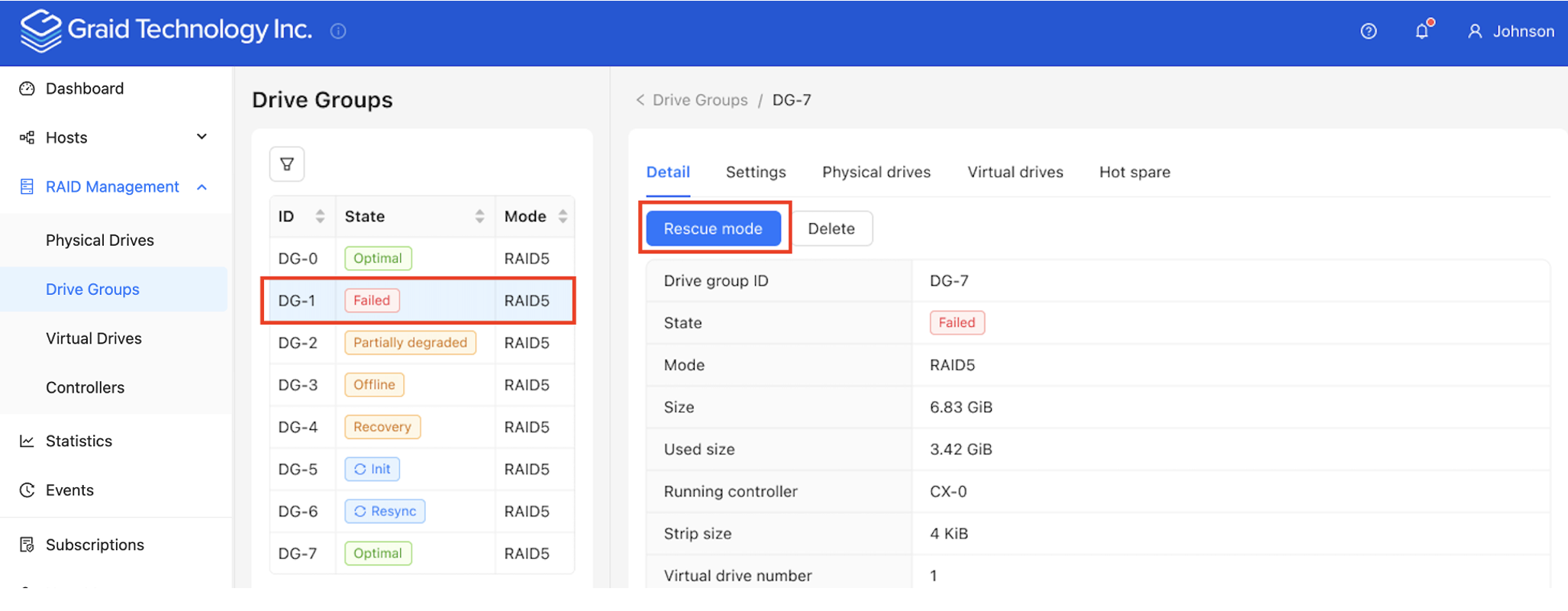Click the Hosts network icon

27,137
